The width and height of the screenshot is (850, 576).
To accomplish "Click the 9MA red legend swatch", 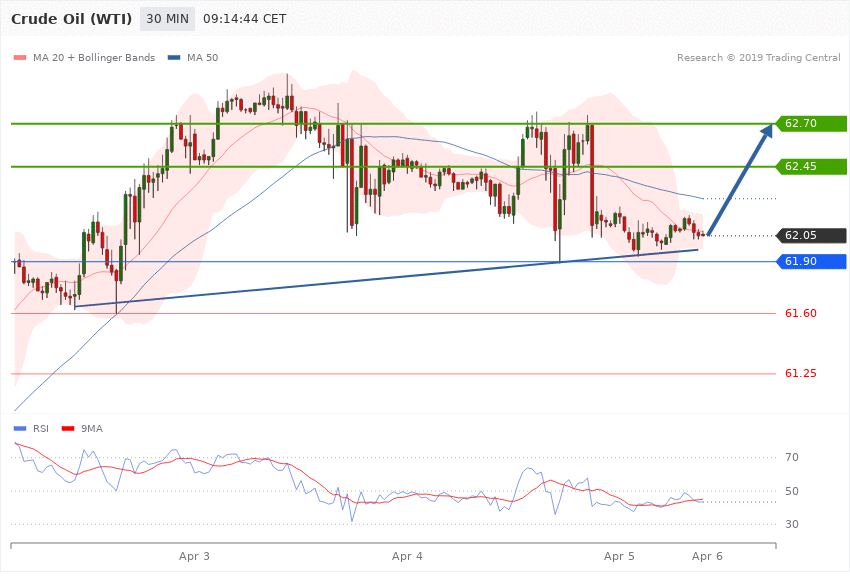I will (68, 429).
